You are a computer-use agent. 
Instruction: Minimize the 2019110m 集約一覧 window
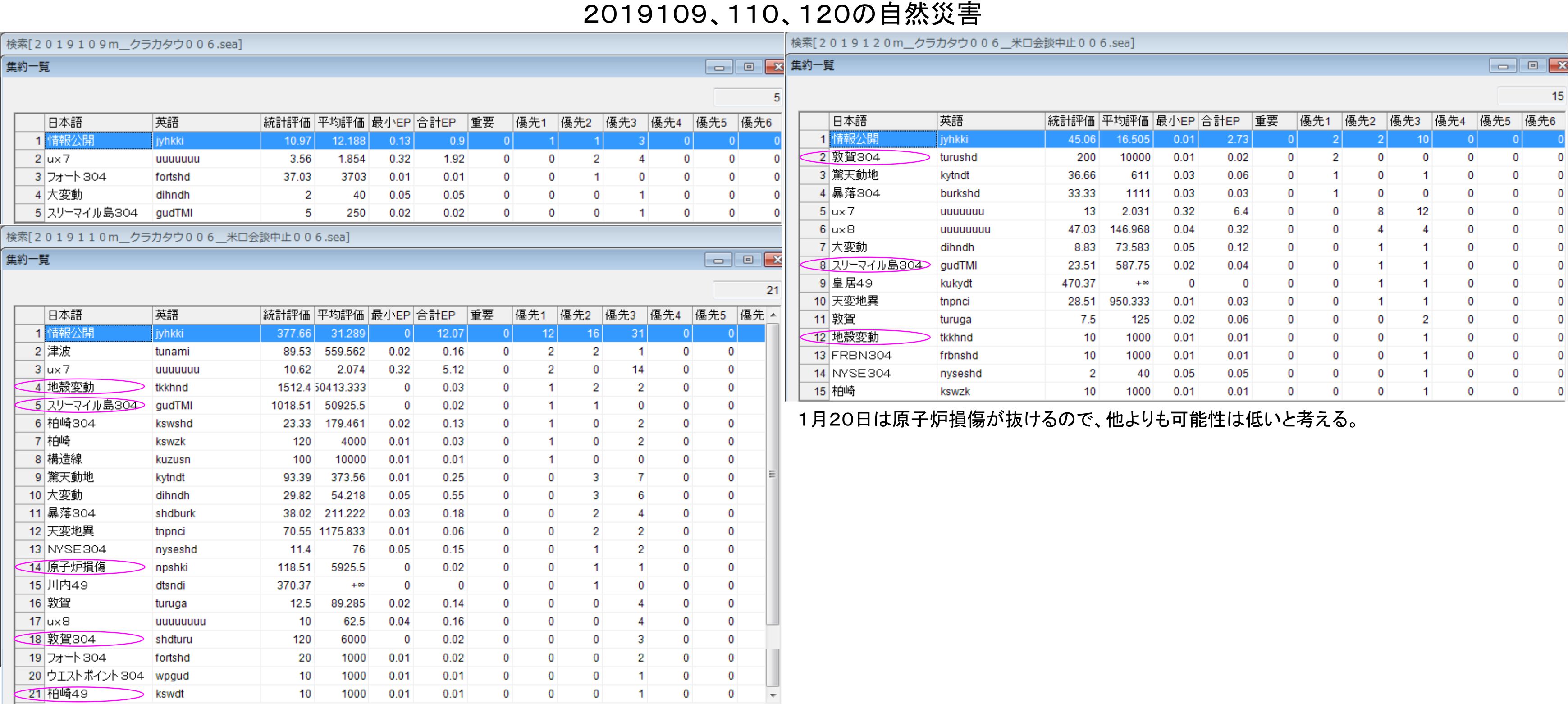click(x=718, y=260)
